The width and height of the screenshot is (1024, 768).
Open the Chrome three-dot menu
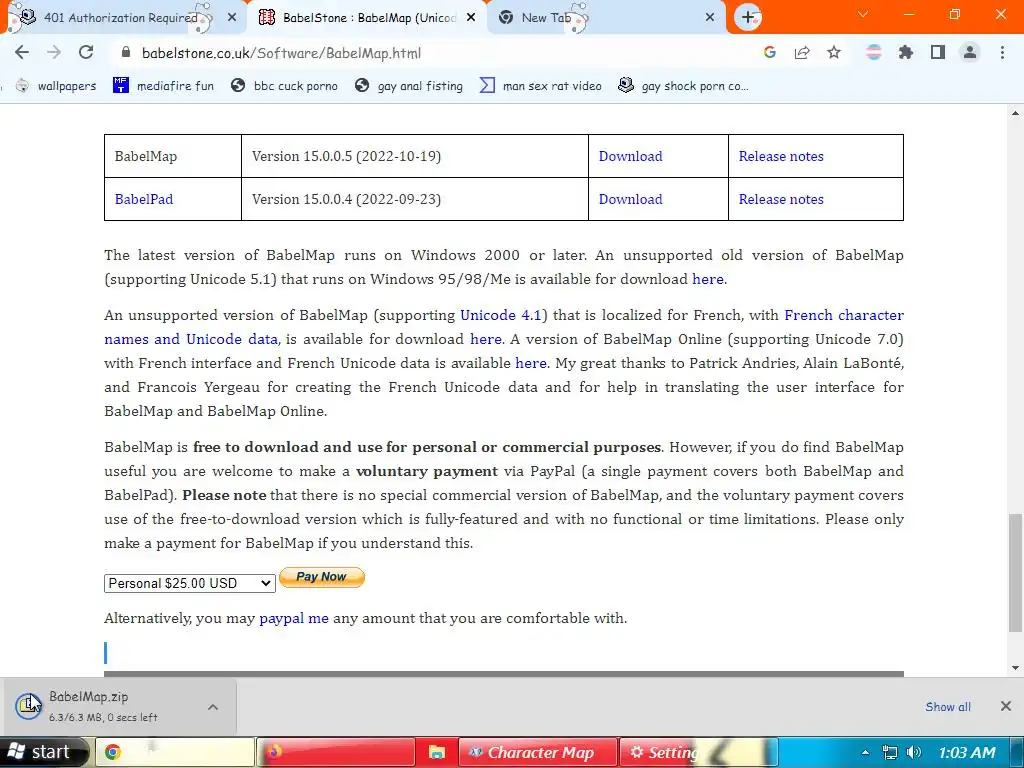tap(1002, 53)
